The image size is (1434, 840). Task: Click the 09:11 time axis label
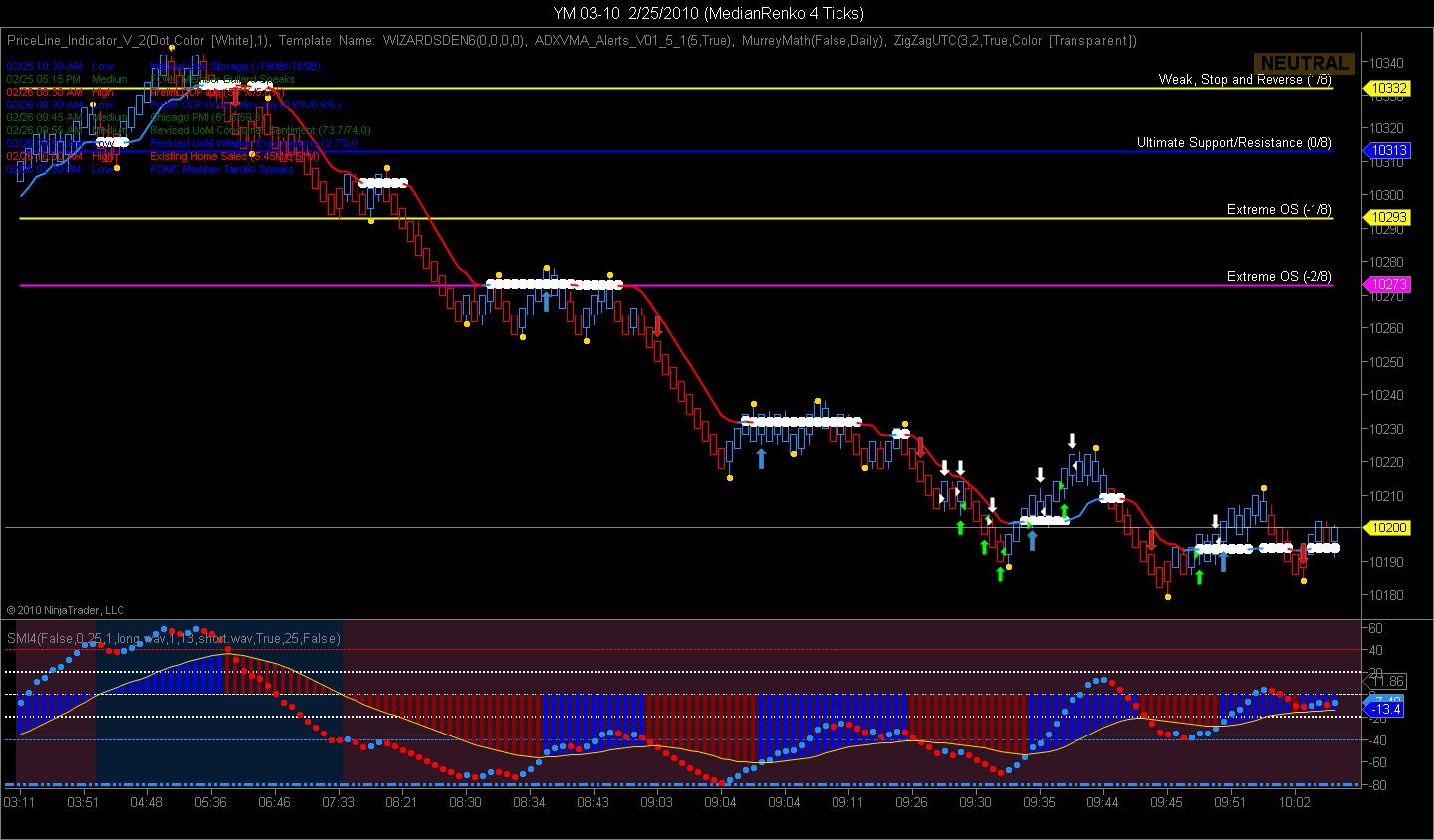pos(848,801)
